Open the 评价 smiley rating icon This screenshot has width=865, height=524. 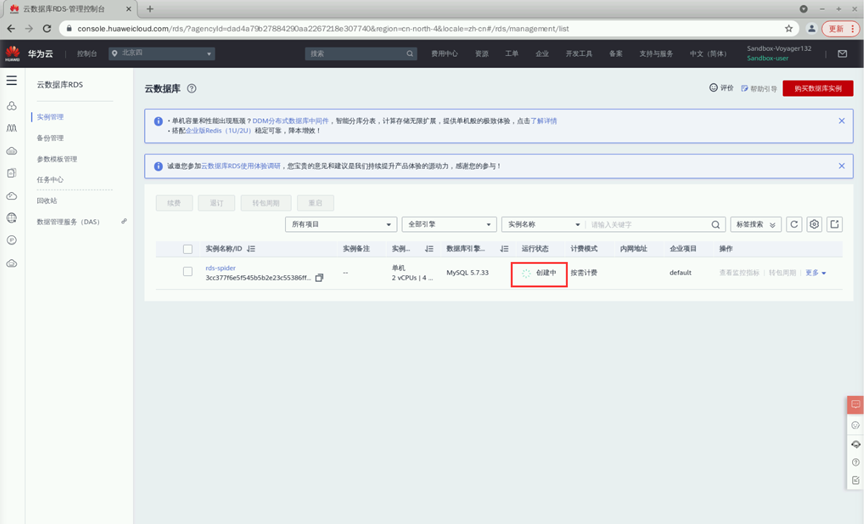click(x=713, y=88)
